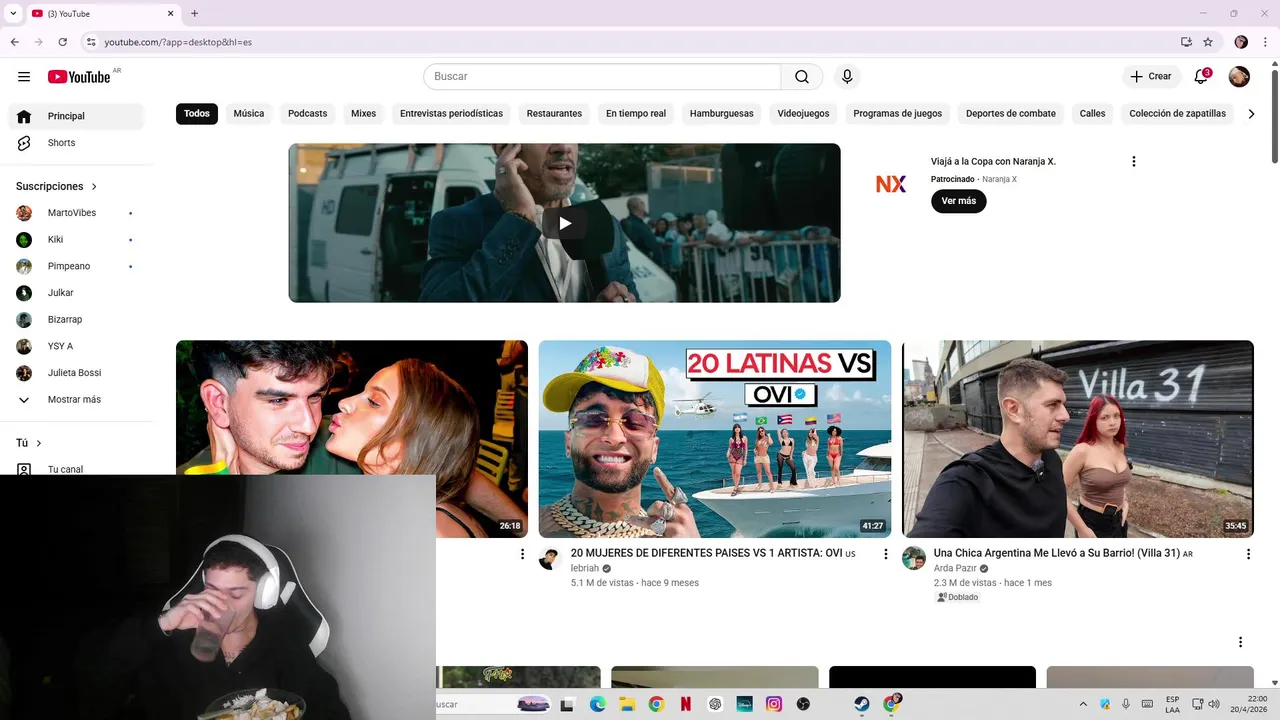Expand Mostrar más subscriptions

tap(76, 399)
